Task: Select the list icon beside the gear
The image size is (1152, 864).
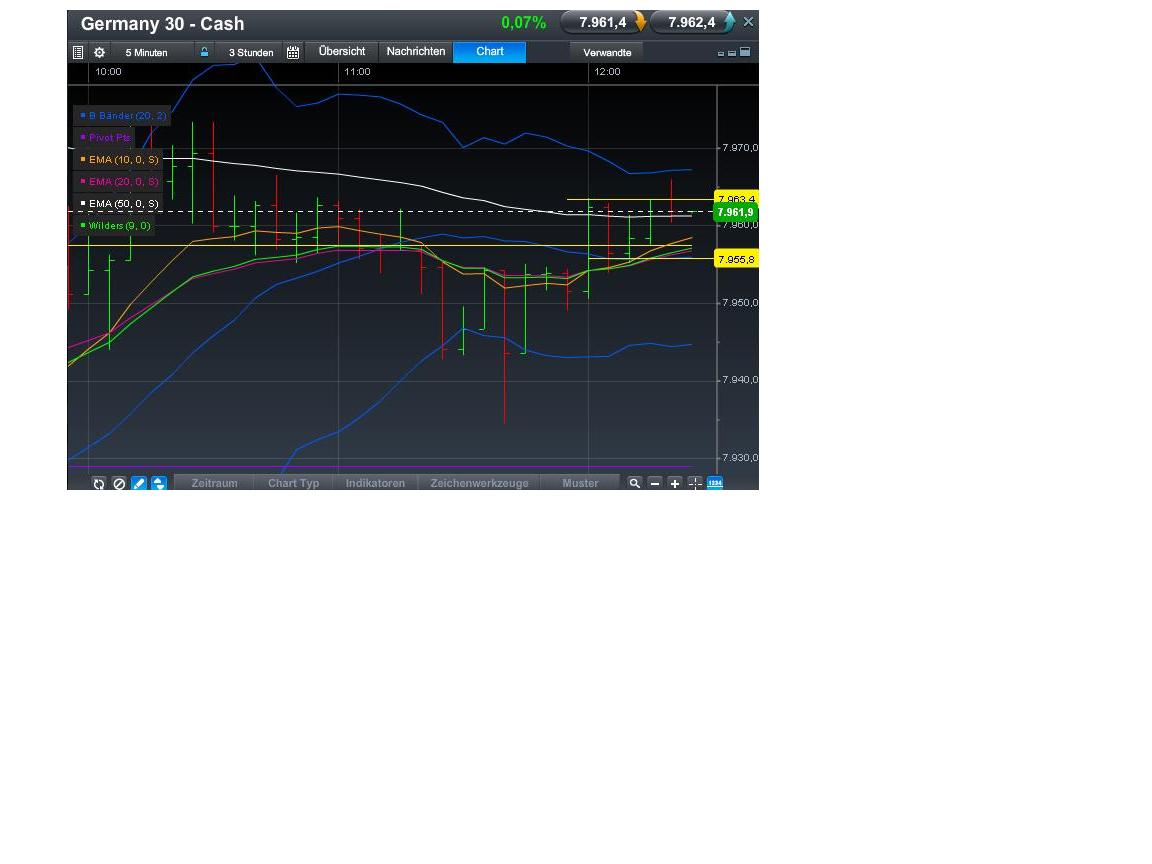Action: click(78, 52)
